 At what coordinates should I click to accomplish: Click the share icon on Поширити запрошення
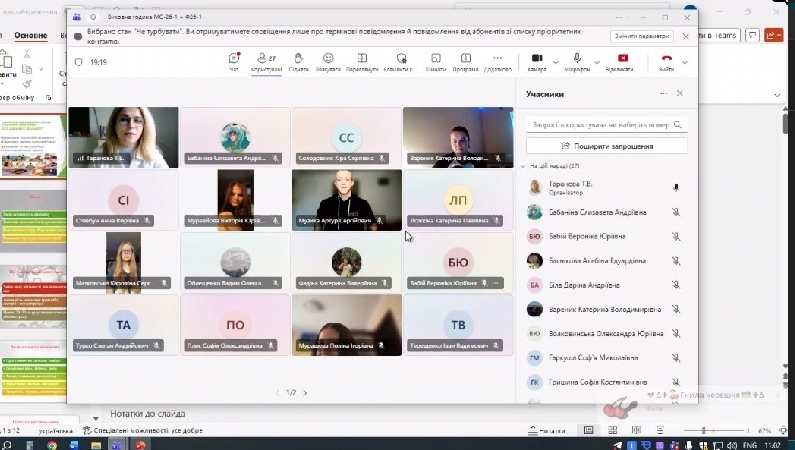coord(566,146)
